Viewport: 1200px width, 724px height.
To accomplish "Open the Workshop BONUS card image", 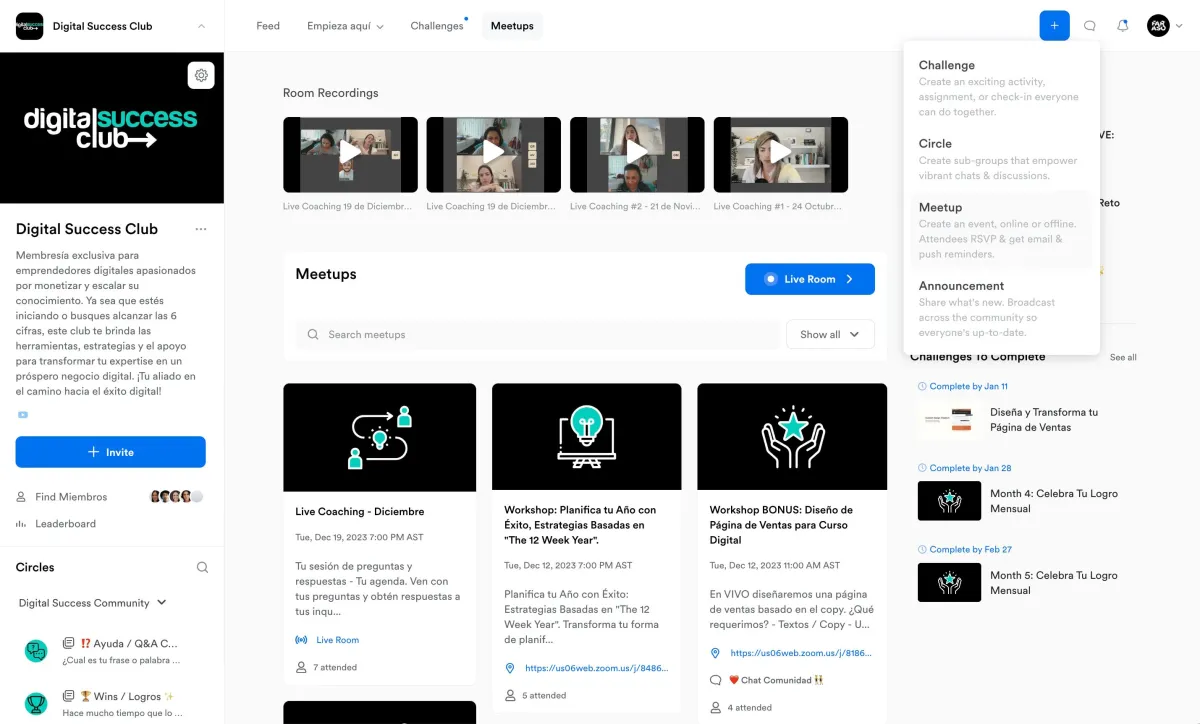I will pos(792,438).
